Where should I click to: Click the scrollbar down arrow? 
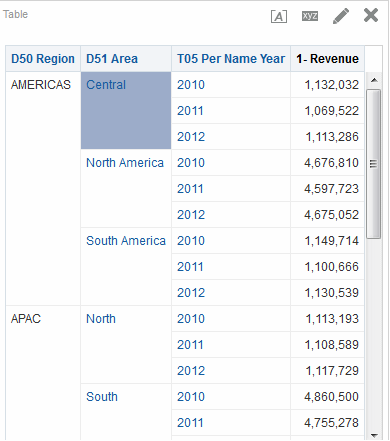[374, 435]
